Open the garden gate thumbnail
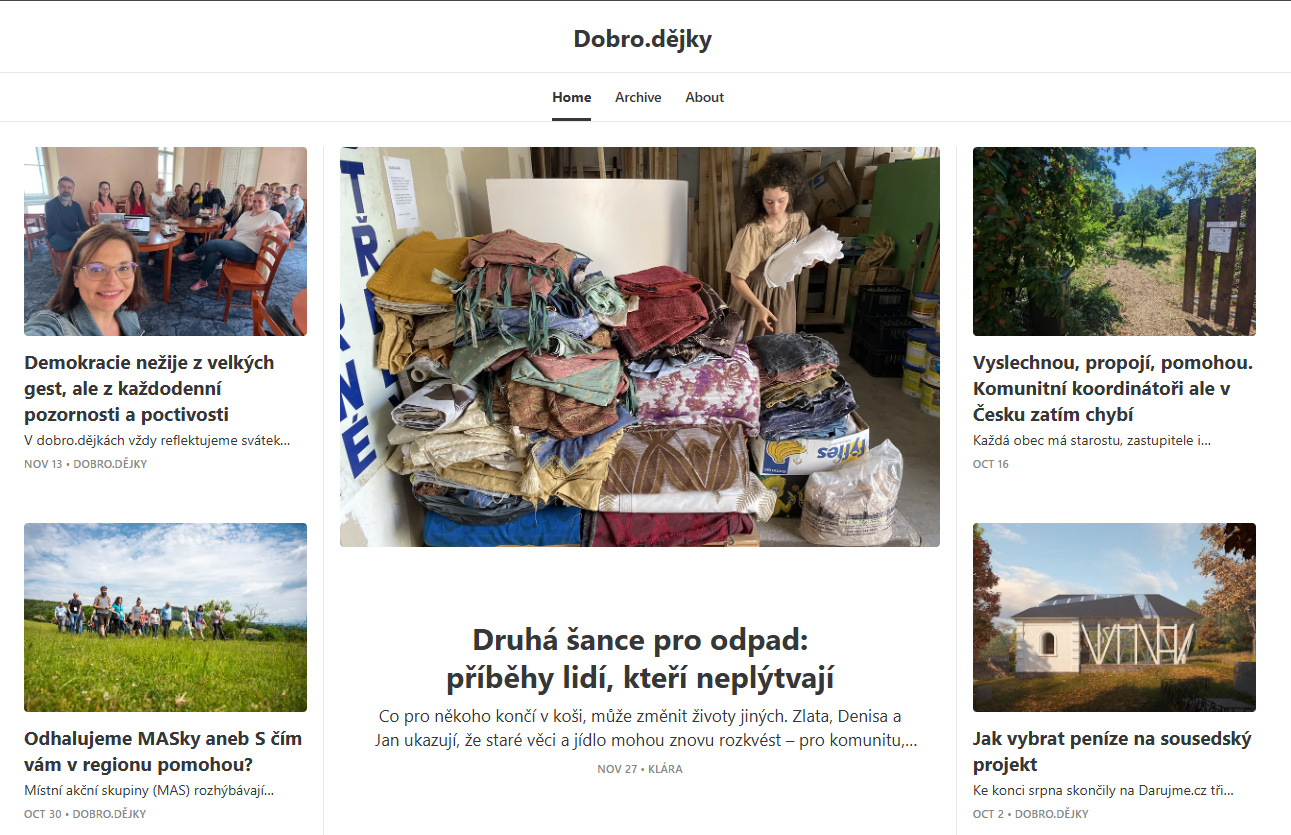The height and width of the screenshot is (835, 1291). tap(1114, 241)
